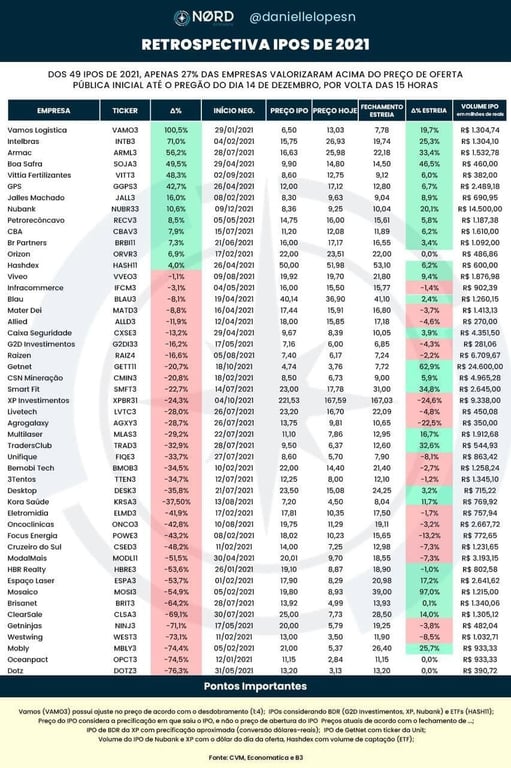Viewport: 511px width, 768px height.
Task: Click the green 100,5% cell for VAMO3
Action: coord(176,130)
